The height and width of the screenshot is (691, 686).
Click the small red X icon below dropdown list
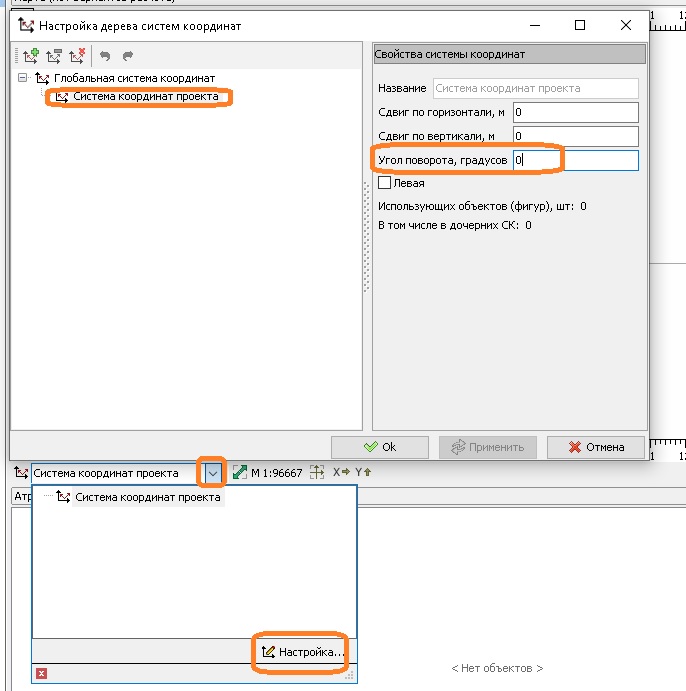(41, 674)
